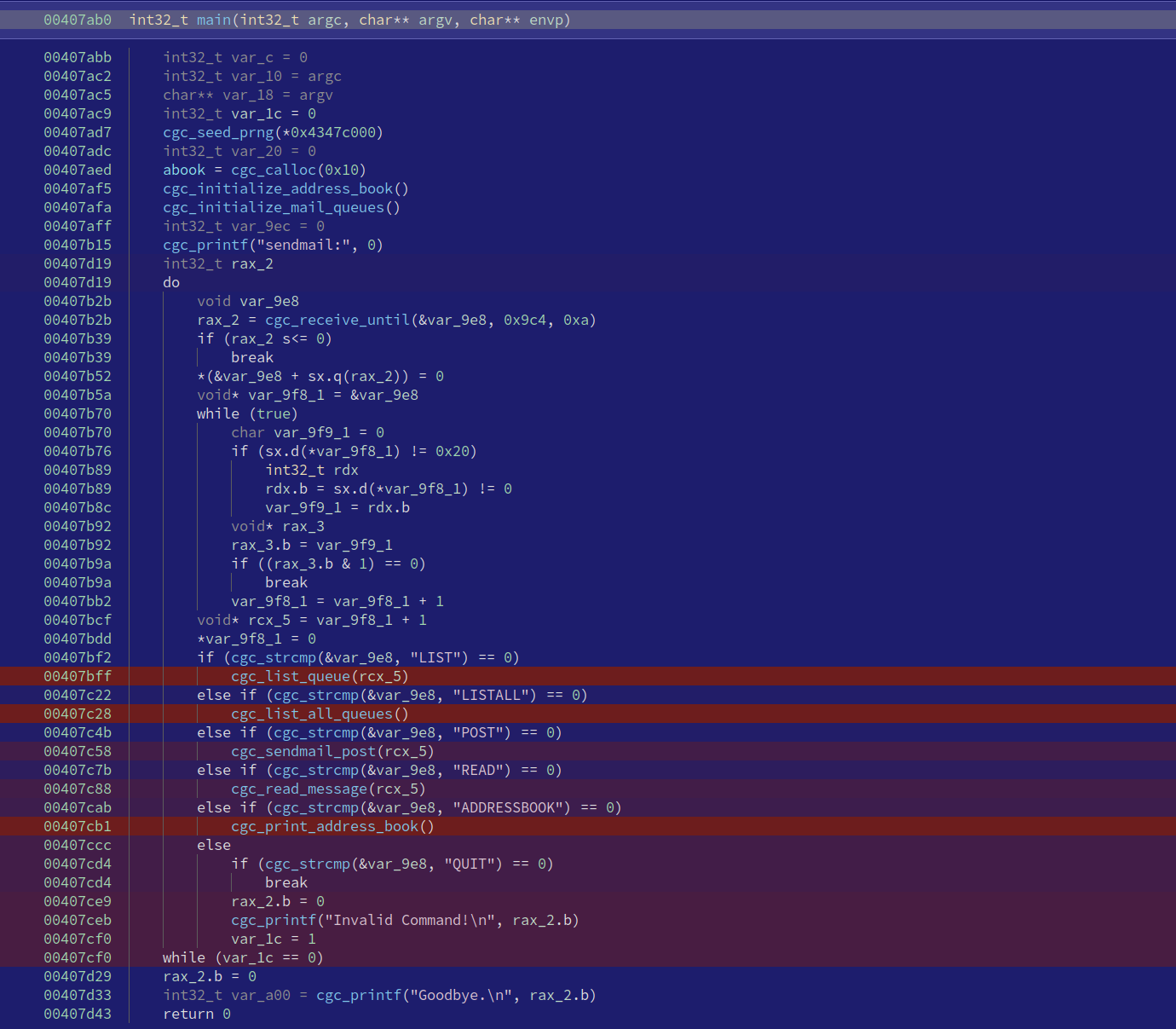Select address 00407b15

78,245
